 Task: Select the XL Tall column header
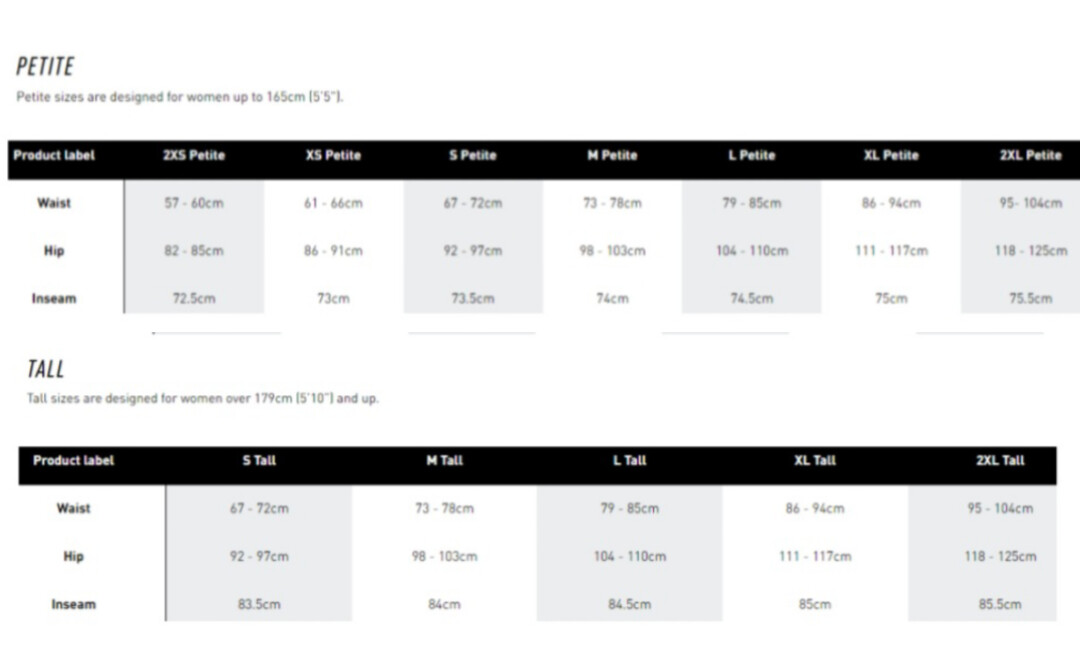coord(814,461)
